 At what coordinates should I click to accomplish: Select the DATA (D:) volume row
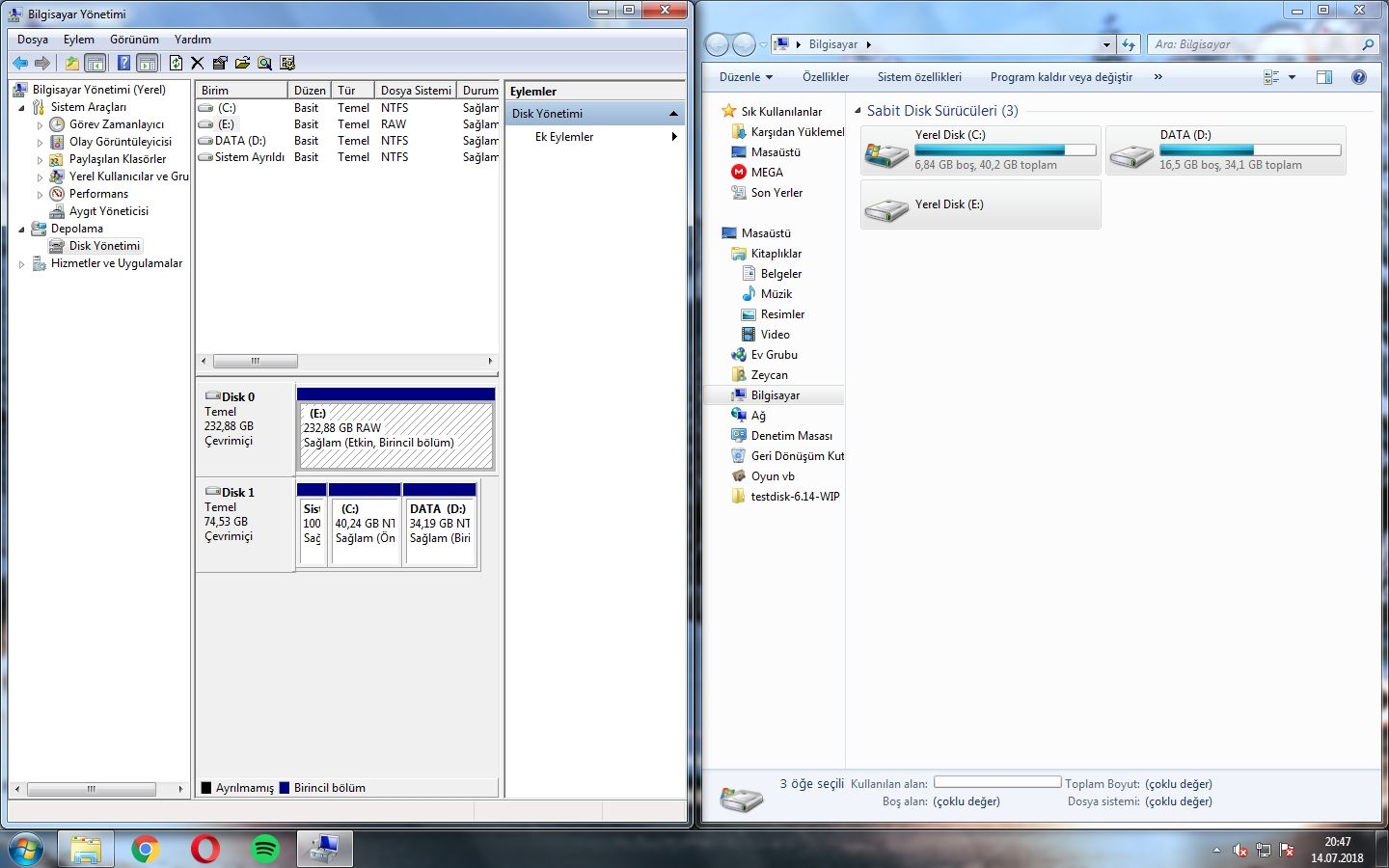[x=347, y=141]
